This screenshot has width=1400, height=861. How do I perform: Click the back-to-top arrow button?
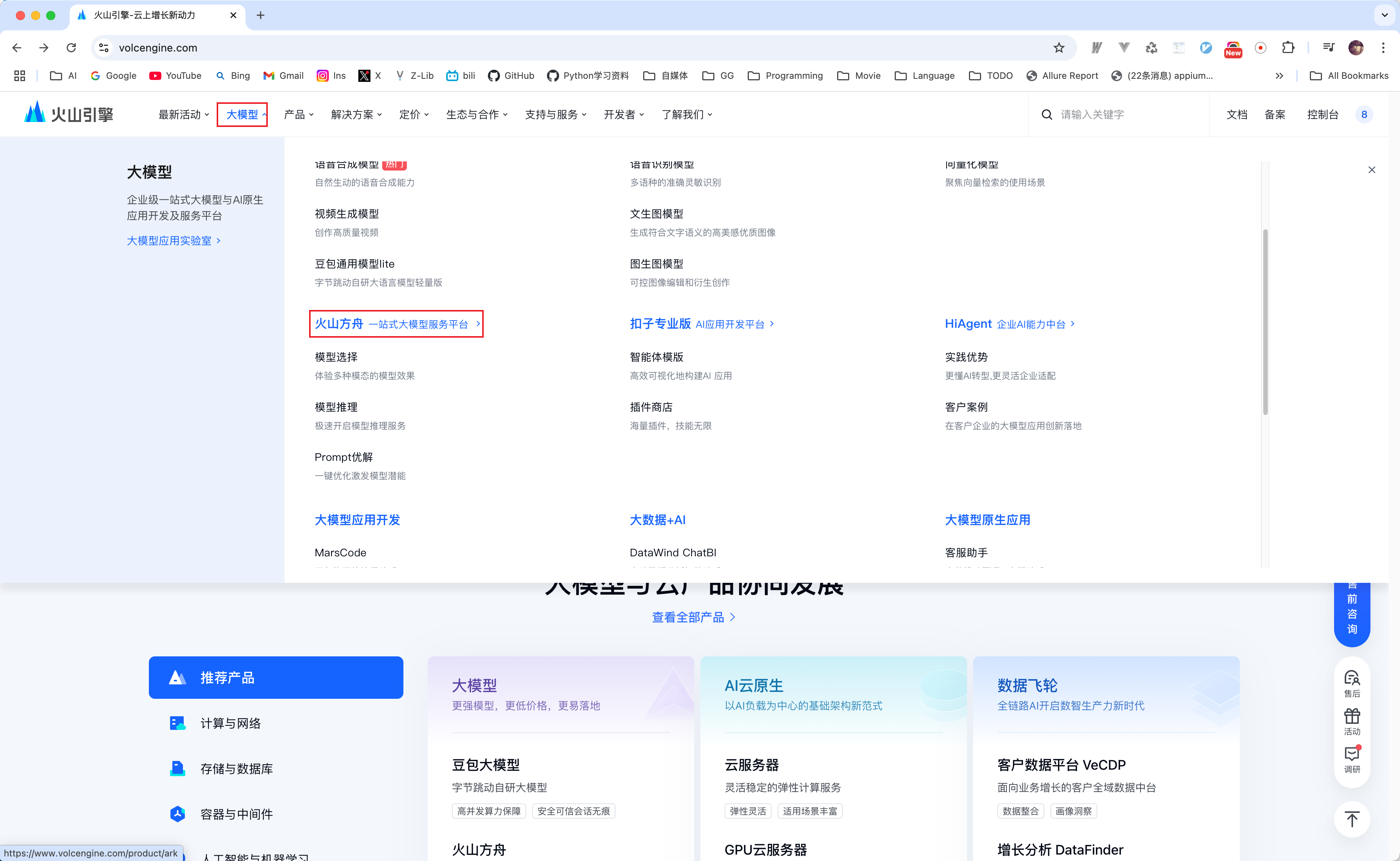(x=1352, y=819)
